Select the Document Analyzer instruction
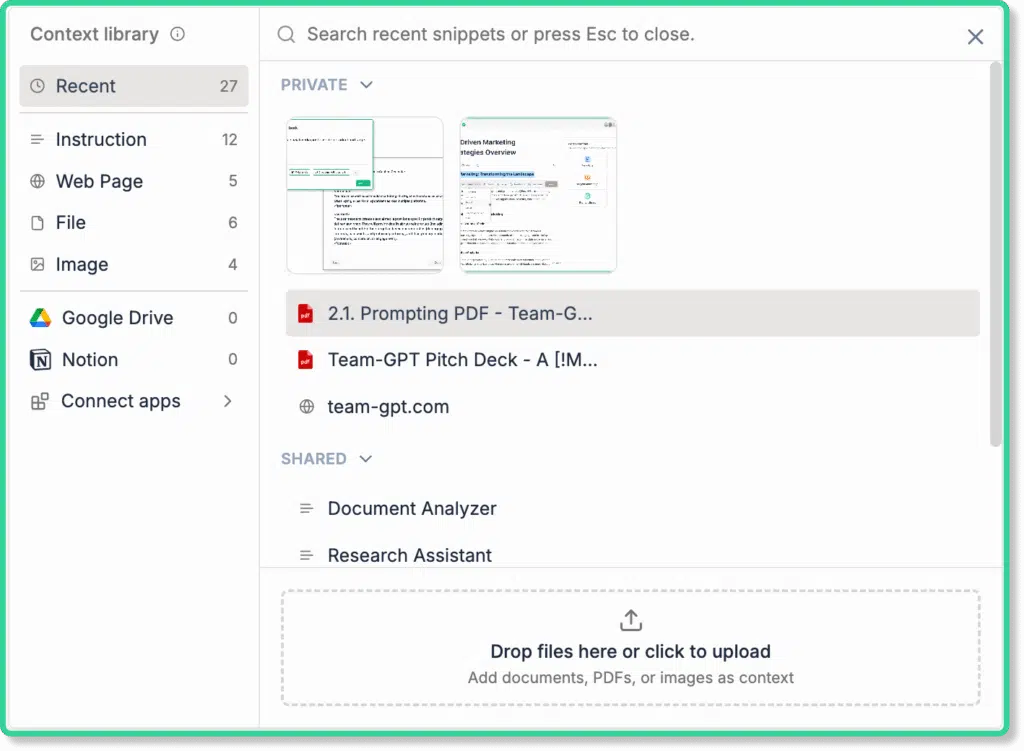The image size is (1024, 751). tap(633, 508)
